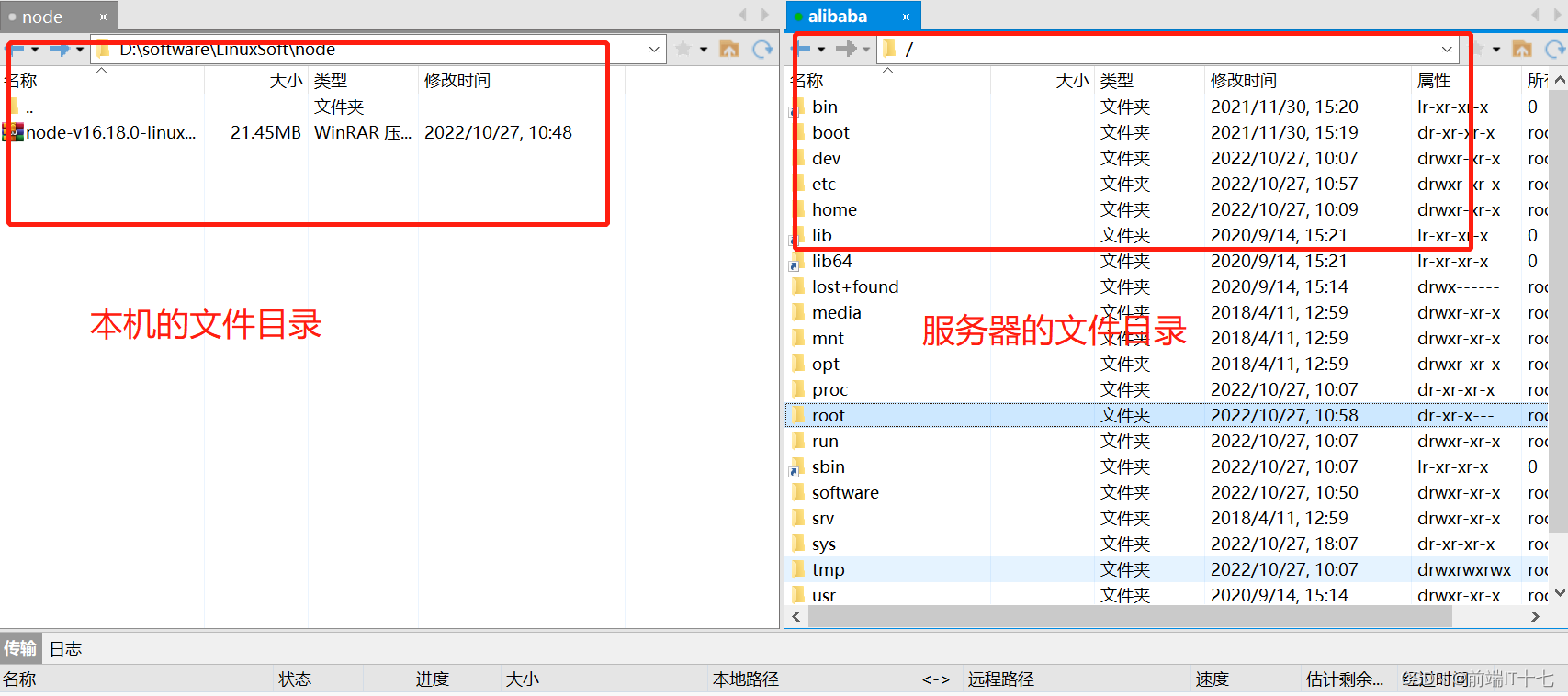This screenshot has width=1568, height=696.
Task: Select the boot folder row
Action: 1167,132
